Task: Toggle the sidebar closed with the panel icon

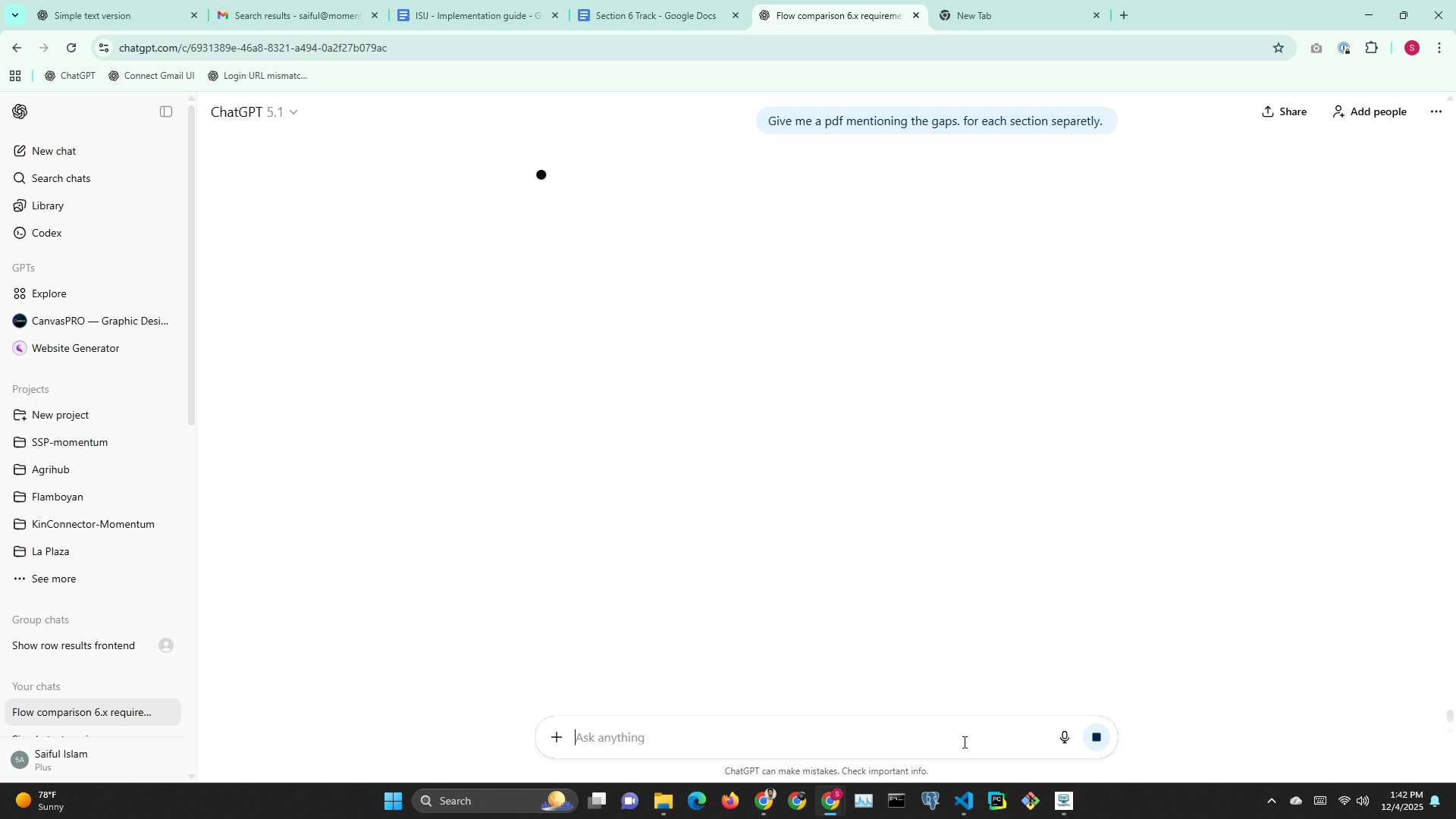Action: pos(166,111)
